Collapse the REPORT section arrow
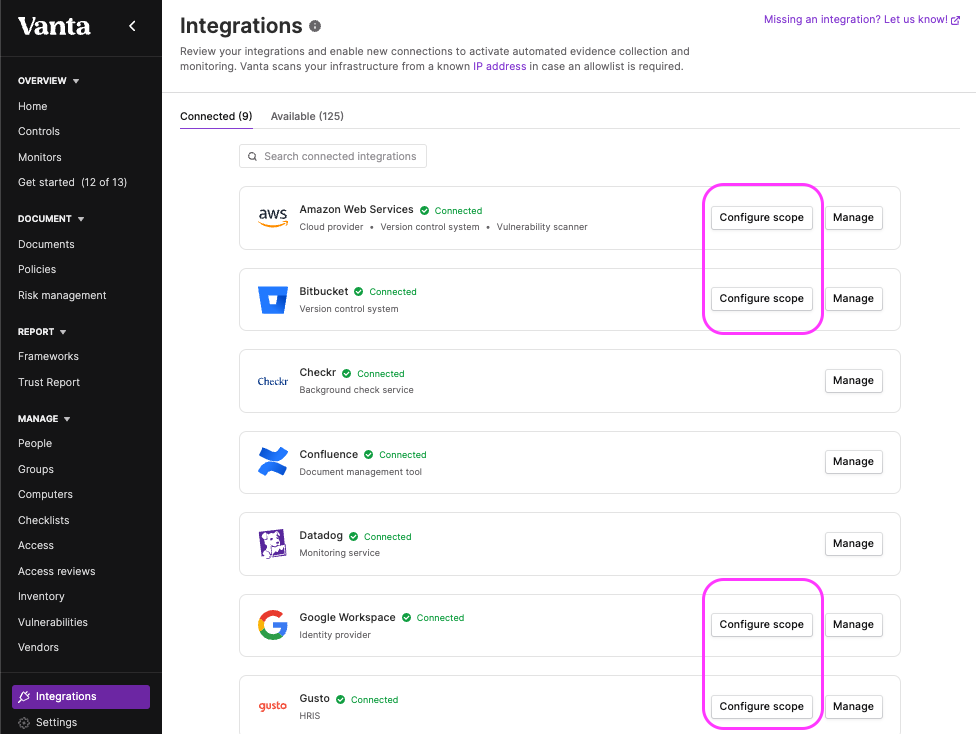This screenshot has height=734, width=976. coord(63,332)
